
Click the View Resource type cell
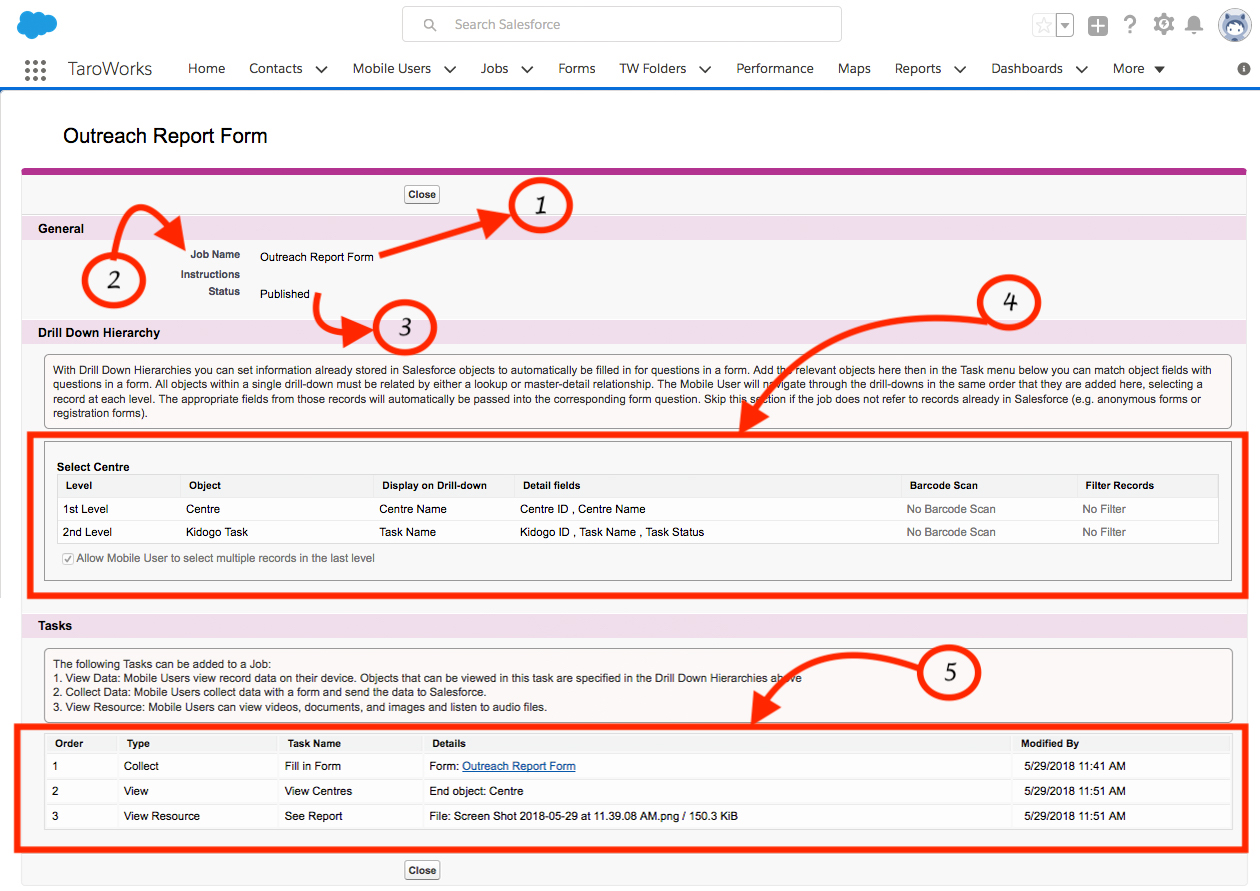click(162, 816)
